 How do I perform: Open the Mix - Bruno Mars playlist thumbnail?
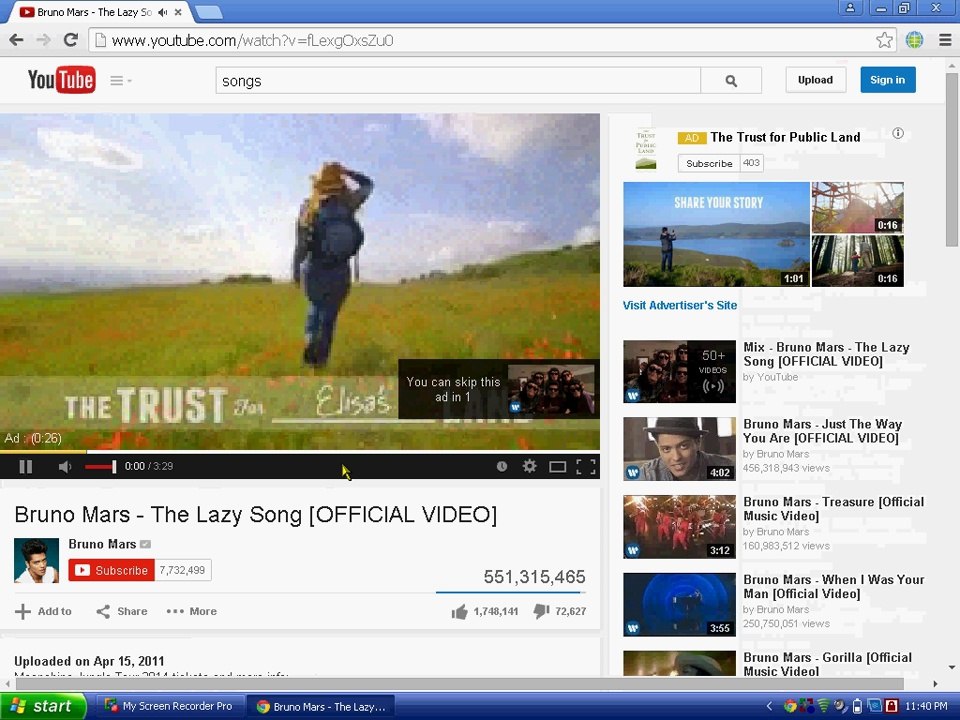pos(679,372)
